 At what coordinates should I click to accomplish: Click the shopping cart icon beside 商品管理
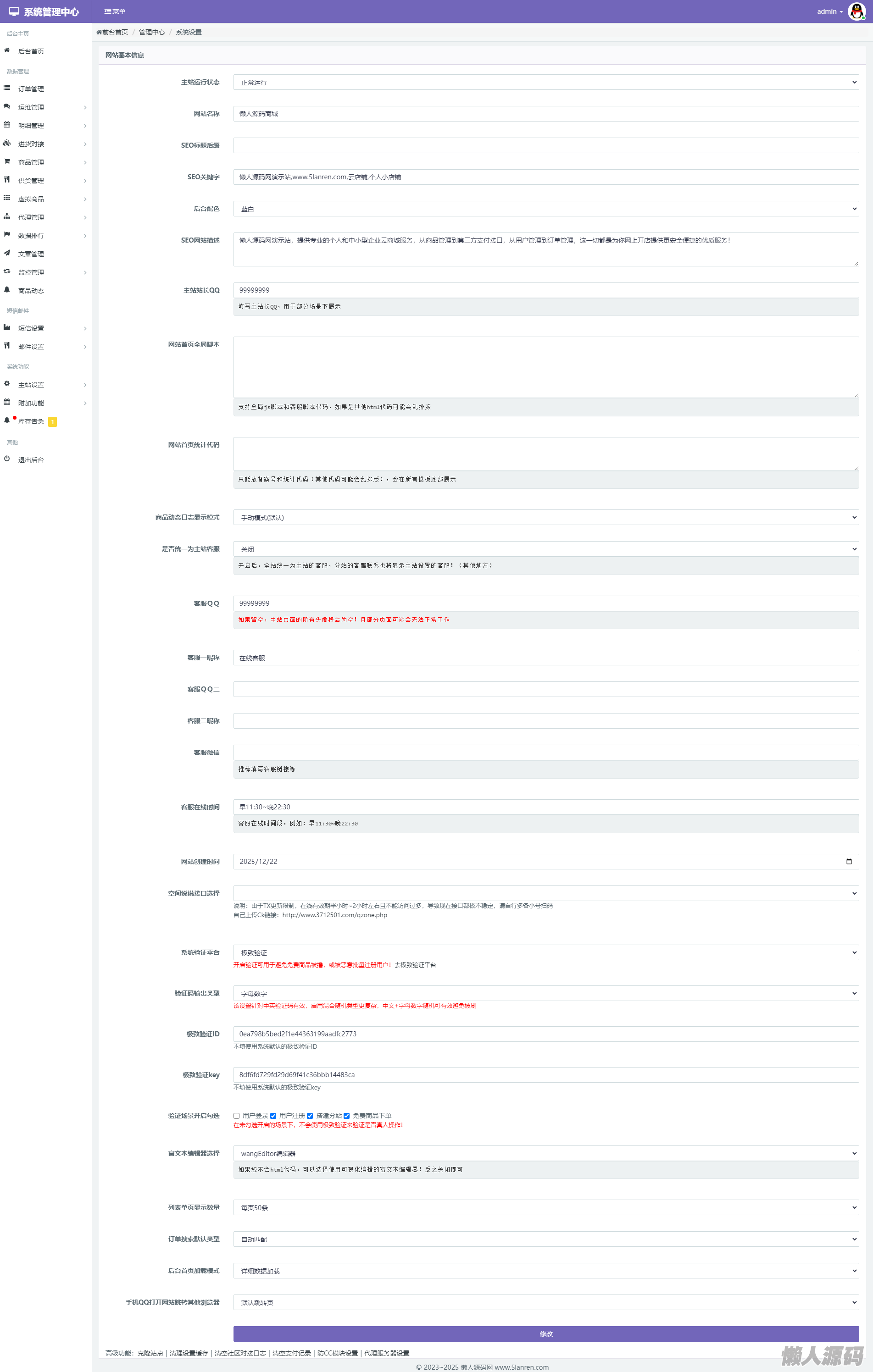[x=7, y=161]
